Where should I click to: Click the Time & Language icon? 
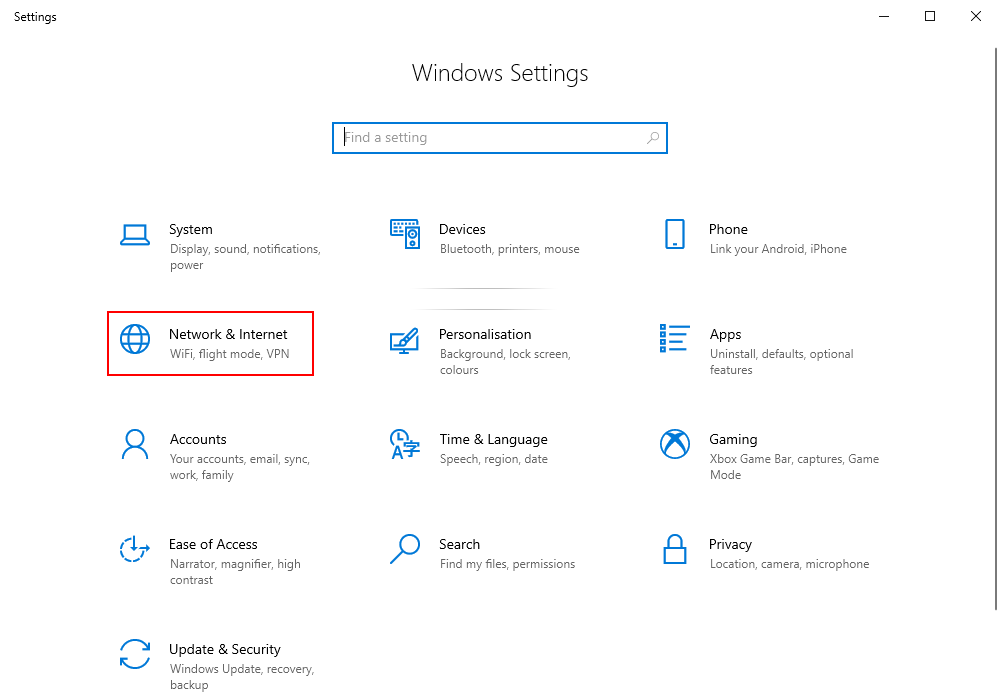pos(405,444)
